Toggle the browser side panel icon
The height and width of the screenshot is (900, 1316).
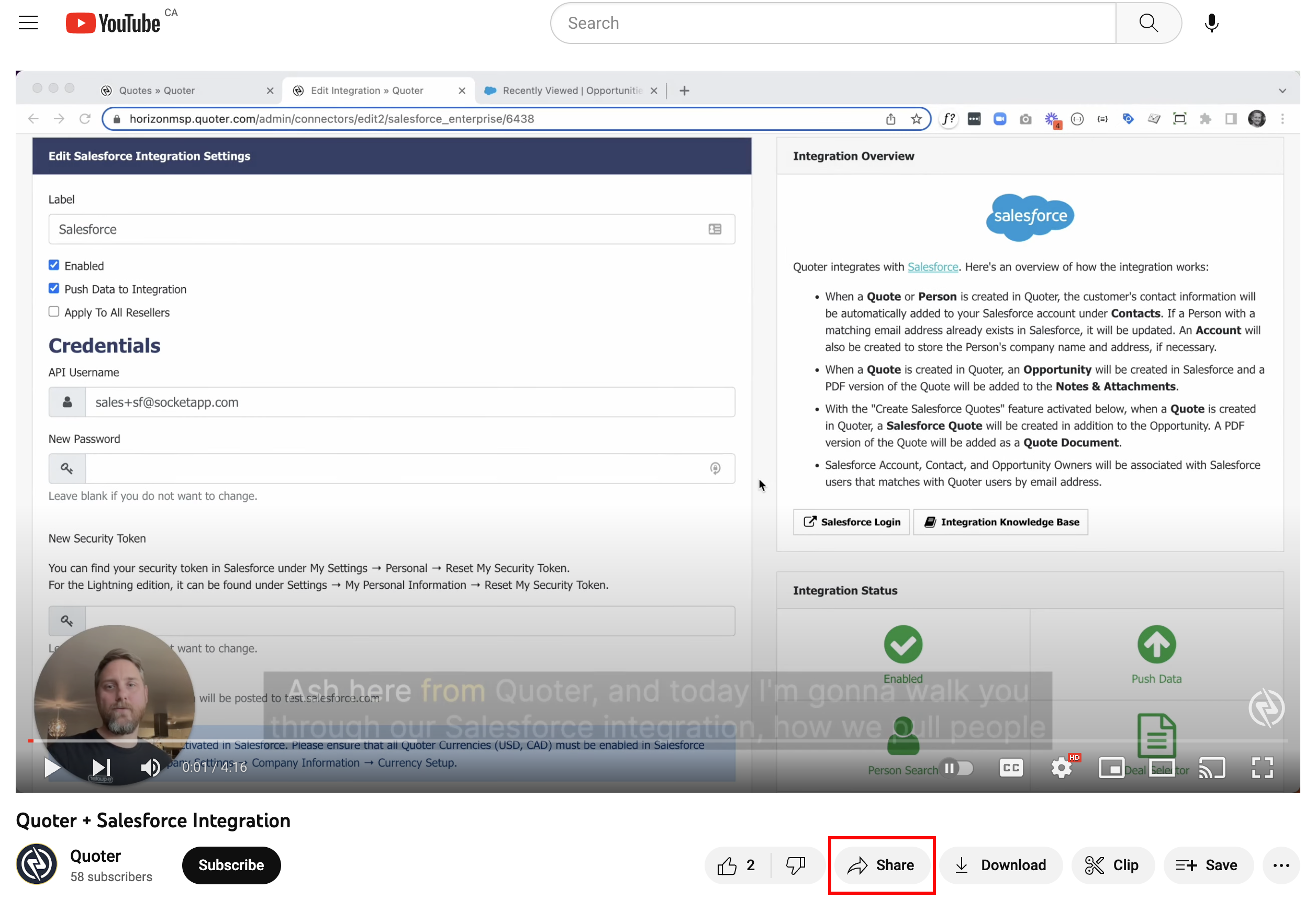1231,119
